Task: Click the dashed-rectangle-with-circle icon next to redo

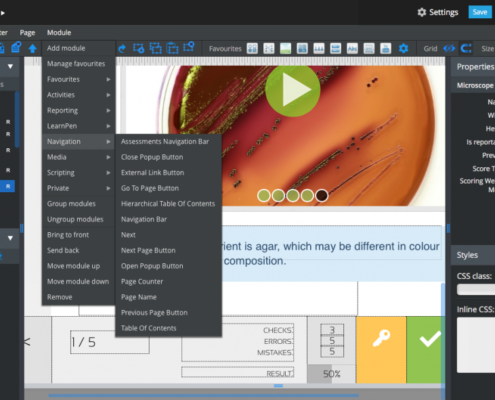Action: point(138,48)
